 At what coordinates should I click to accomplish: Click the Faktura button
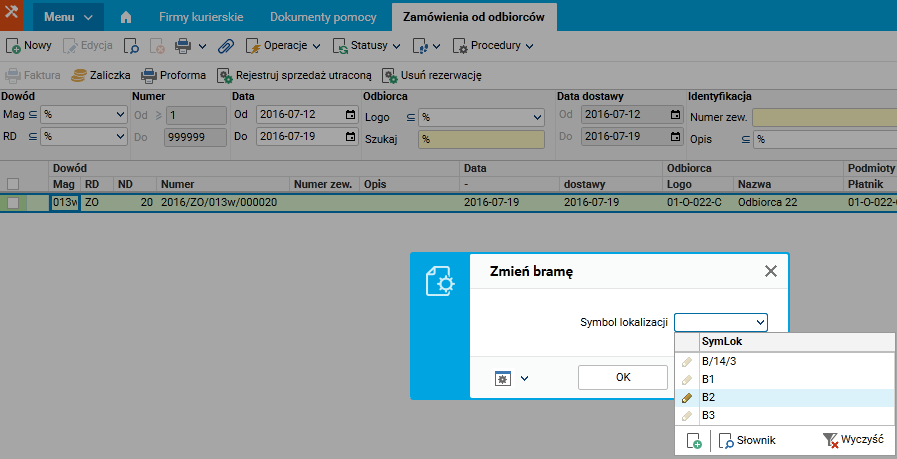tap(33, 76)
